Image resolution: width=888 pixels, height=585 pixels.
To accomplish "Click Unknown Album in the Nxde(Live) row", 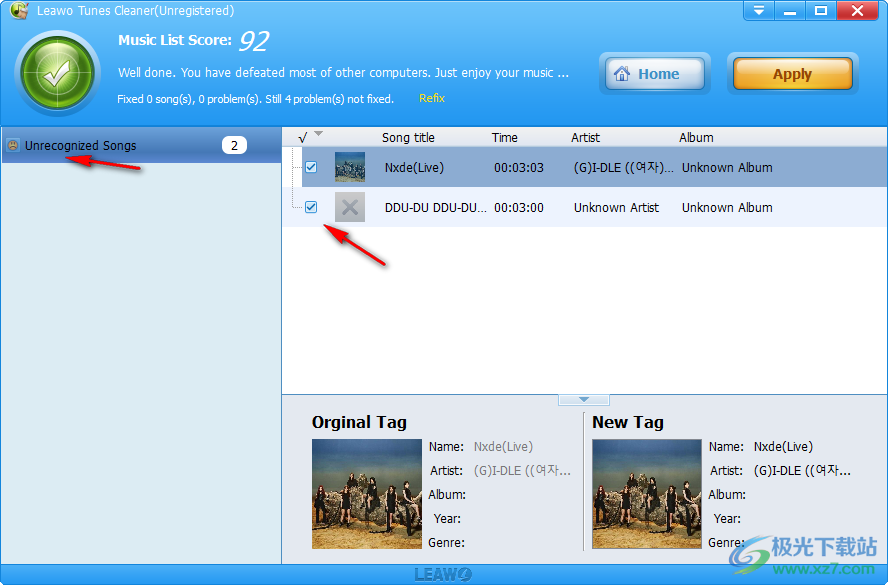I will (x=727, y=168).
